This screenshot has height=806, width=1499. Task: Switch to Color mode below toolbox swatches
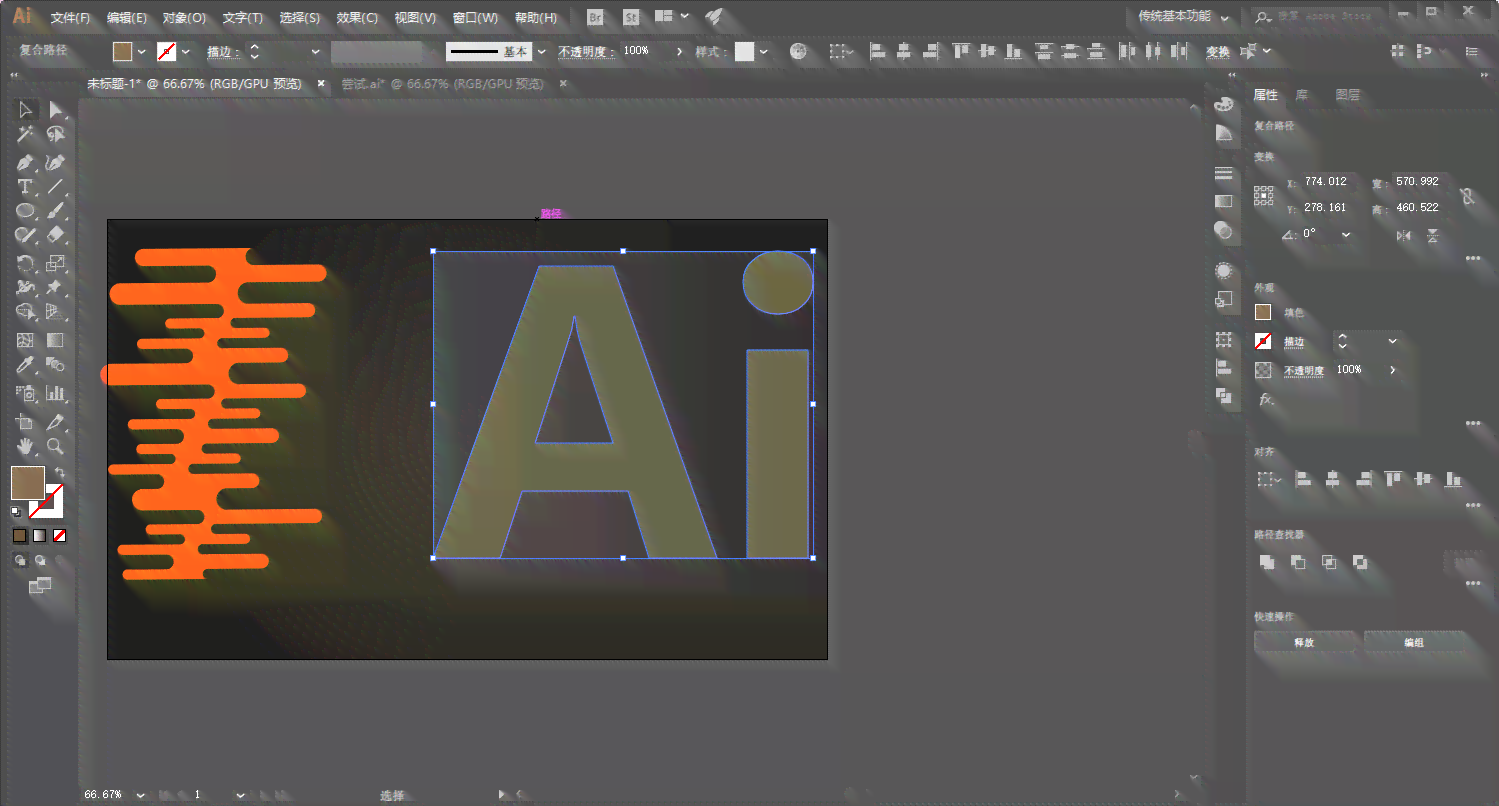click(19, 536)
